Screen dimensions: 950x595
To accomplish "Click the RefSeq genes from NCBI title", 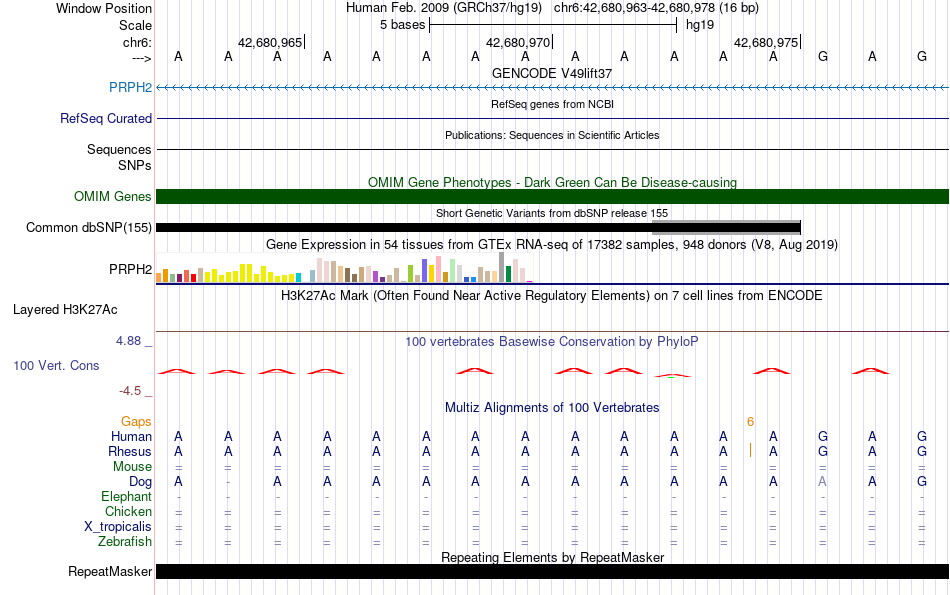I will (552, 104).
